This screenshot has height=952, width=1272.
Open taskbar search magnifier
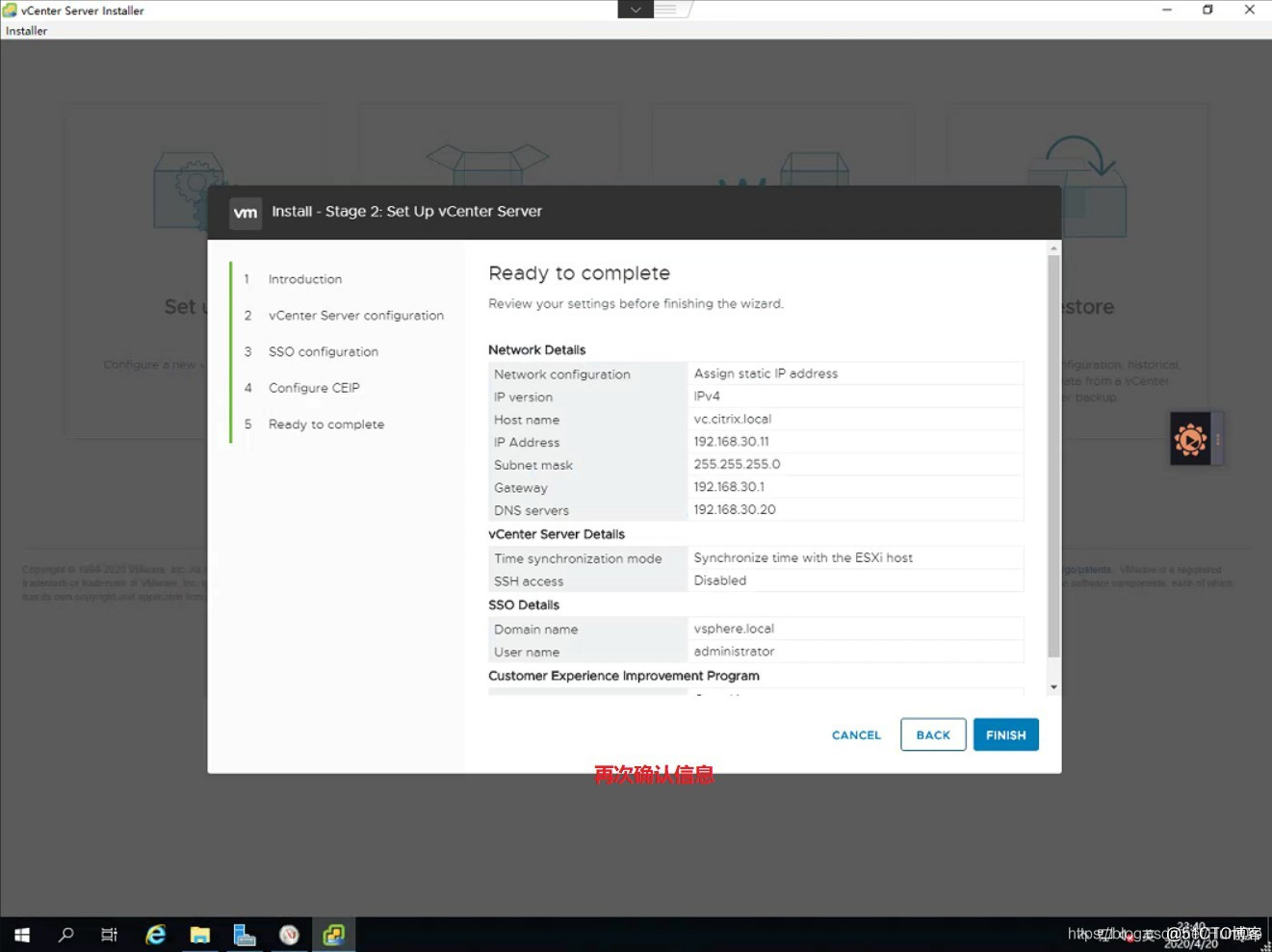point(65,935)
